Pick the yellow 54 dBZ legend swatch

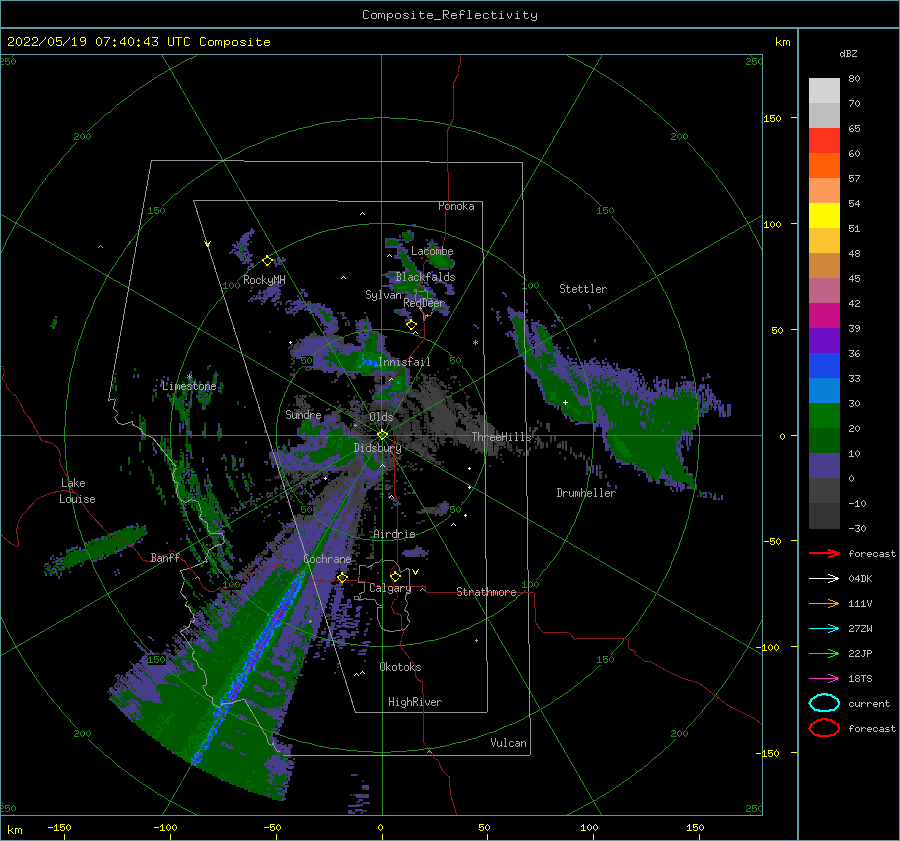tap(824, 215)
